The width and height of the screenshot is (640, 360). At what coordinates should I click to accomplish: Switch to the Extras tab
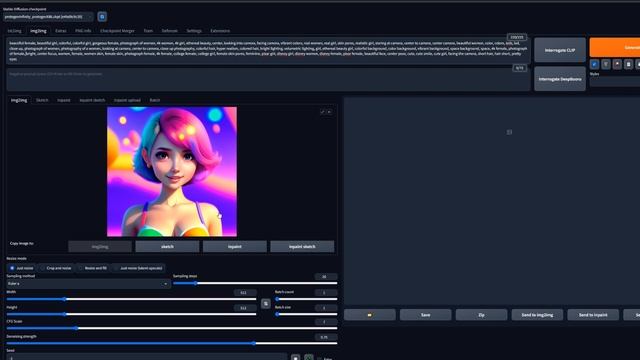[60, 31]
